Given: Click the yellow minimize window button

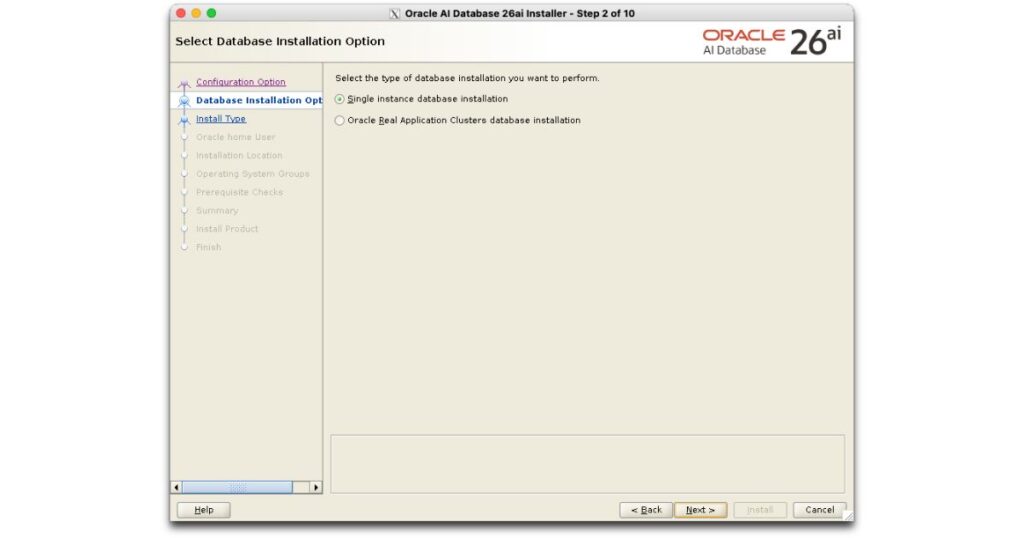Looking at the screenshot, I should [x=196, y=13].
